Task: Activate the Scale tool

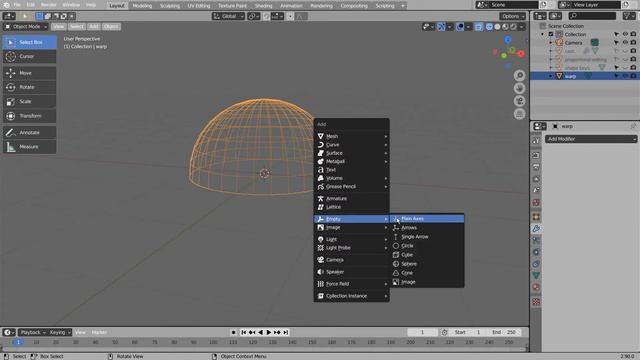Action: (29, 102)
